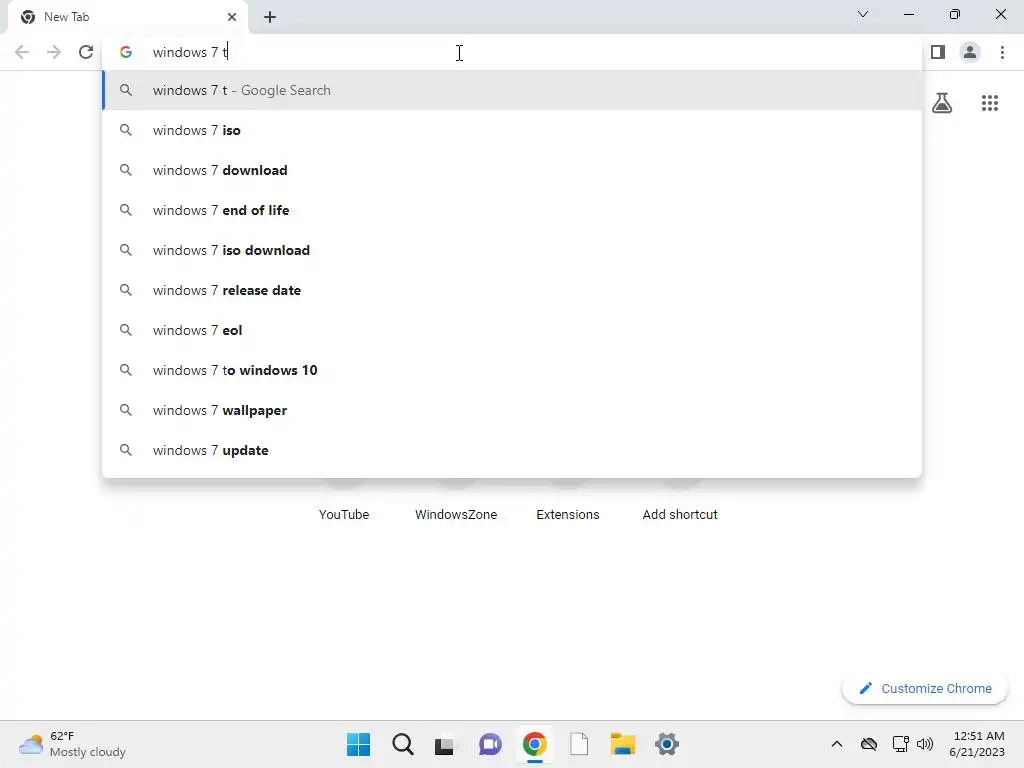Open a new tab with the plus icon
This screenshot has width=1024, height=768.
point(270,17)
